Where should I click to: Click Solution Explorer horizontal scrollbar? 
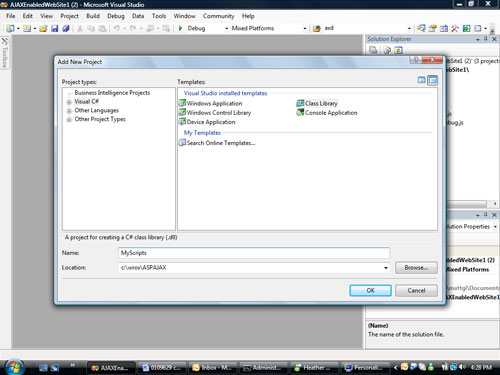click(x=467, y=203)
